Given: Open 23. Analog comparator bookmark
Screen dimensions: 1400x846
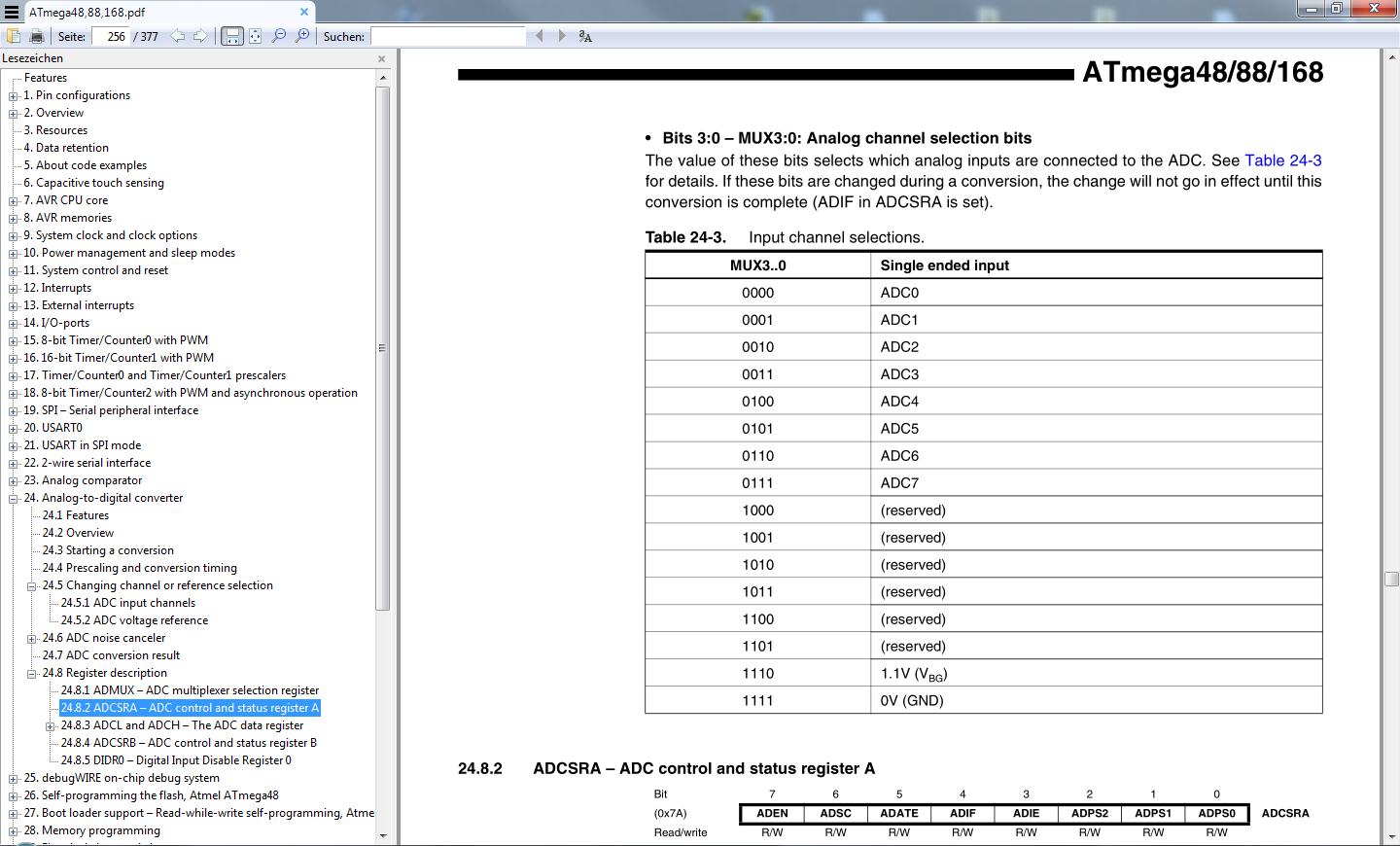Looking at the screenshot, I should click(83, 480).
